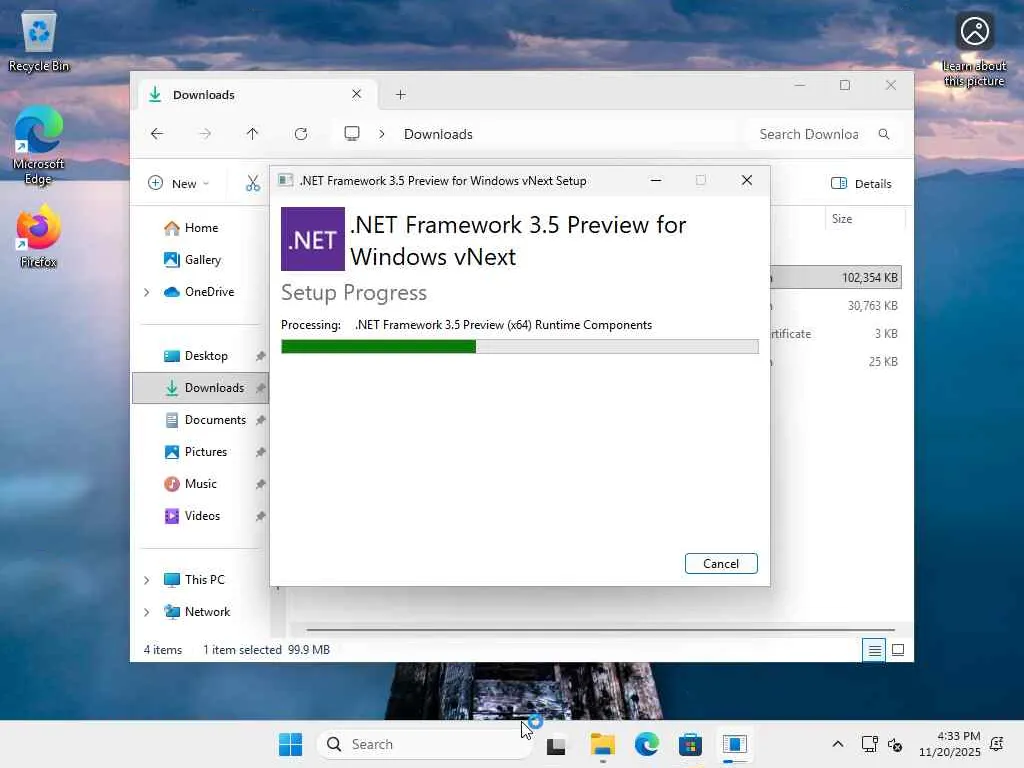Navigate up one folder level
1024x768 pixels.
(253, 134)
